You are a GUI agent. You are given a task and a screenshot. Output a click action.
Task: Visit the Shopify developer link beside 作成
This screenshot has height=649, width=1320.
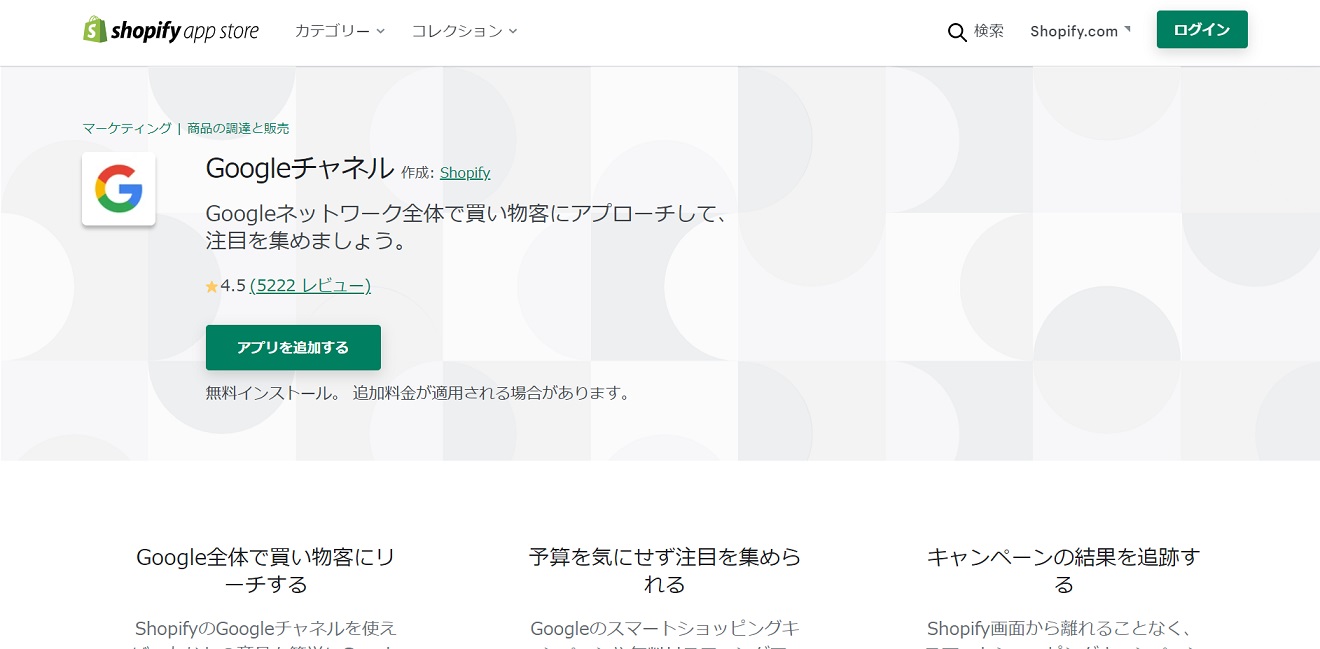click(x=465, y=172)
